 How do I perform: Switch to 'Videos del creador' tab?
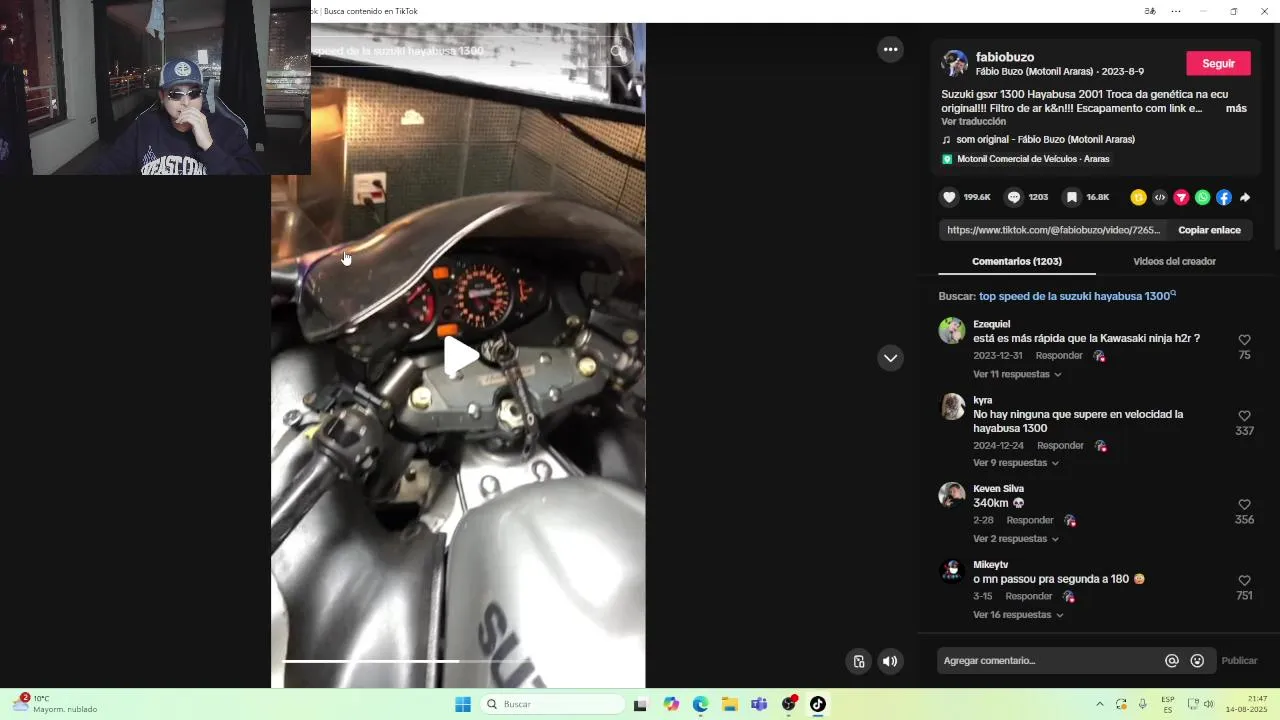click(1174, 261)
